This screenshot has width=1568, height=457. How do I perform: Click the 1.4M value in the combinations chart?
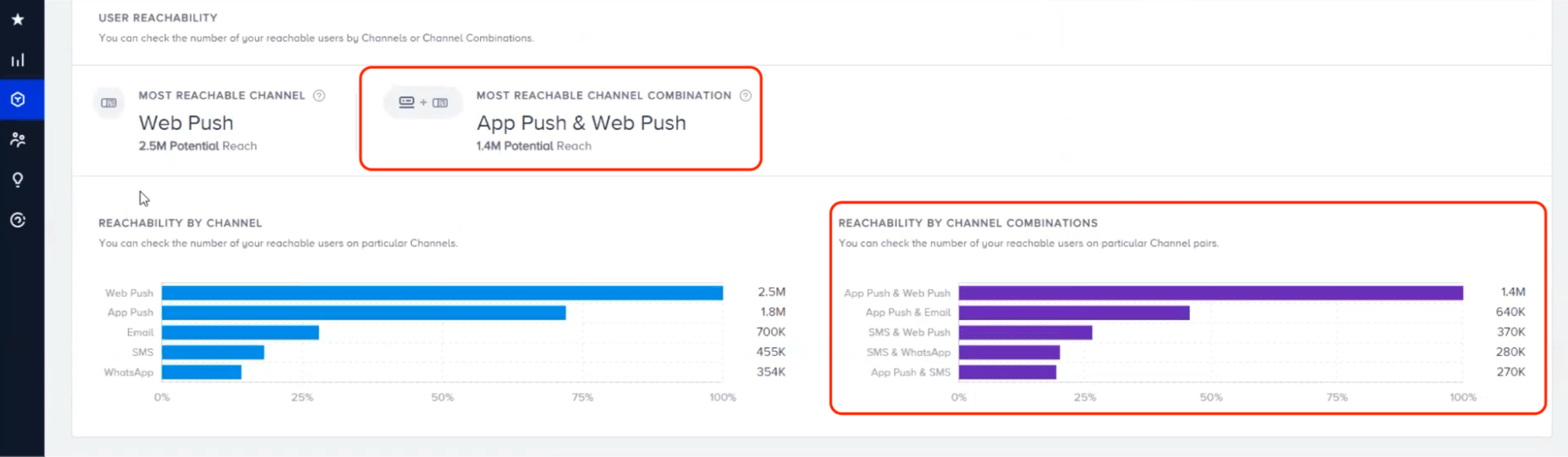[x=1512, y=291]
